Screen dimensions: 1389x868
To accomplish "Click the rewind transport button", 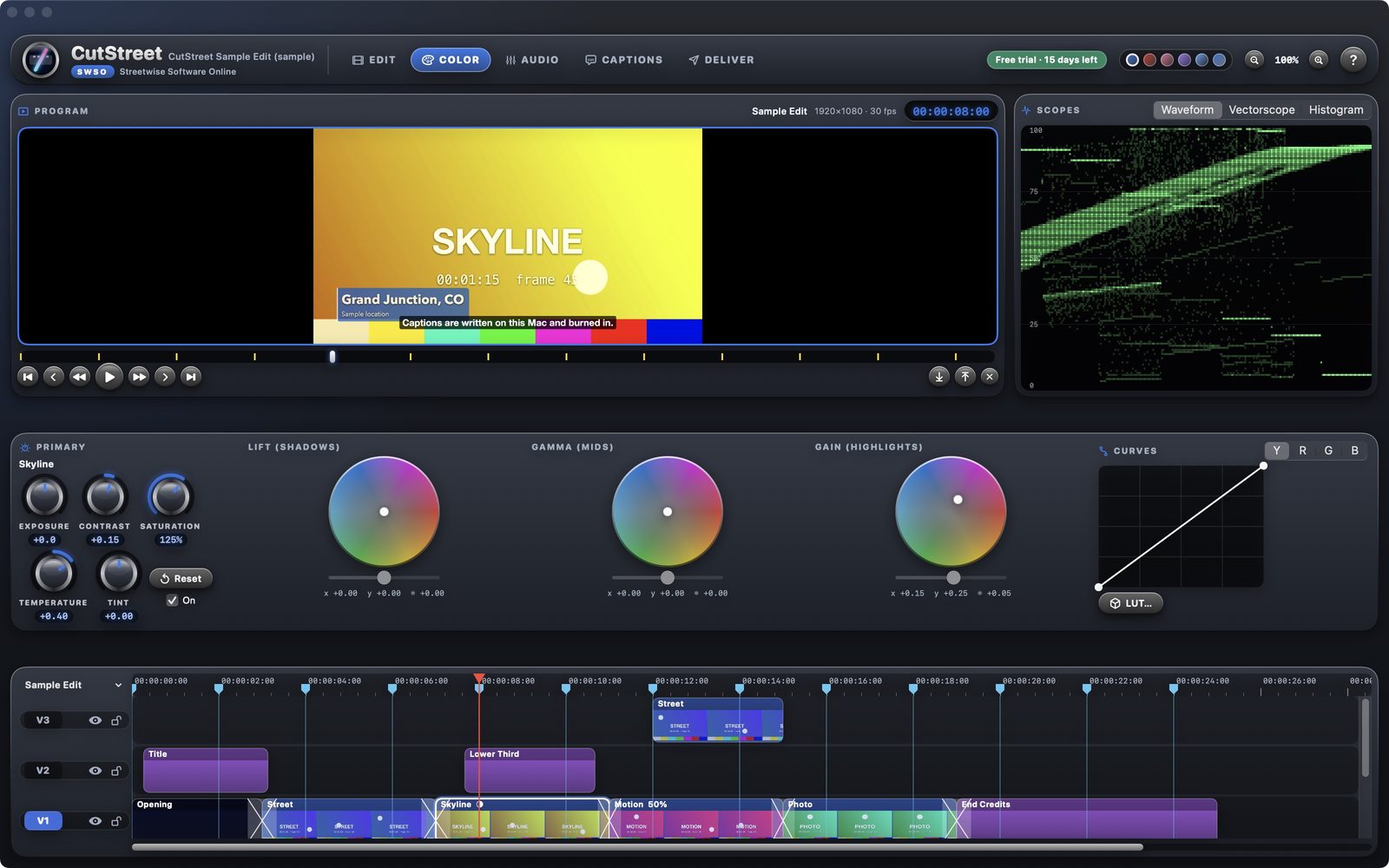I will coord(79,376).
